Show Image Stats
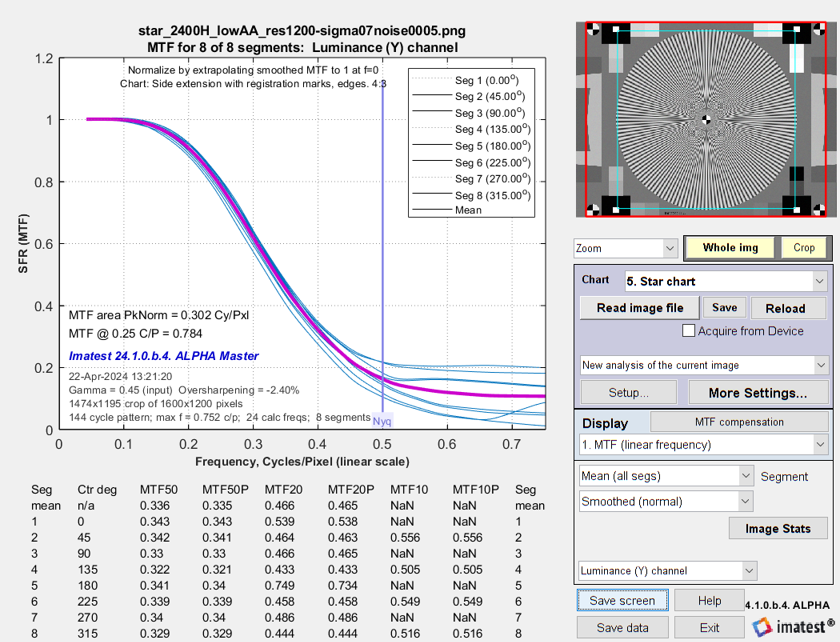The height and width of the screenshot is (642, 840). (777, 528)
